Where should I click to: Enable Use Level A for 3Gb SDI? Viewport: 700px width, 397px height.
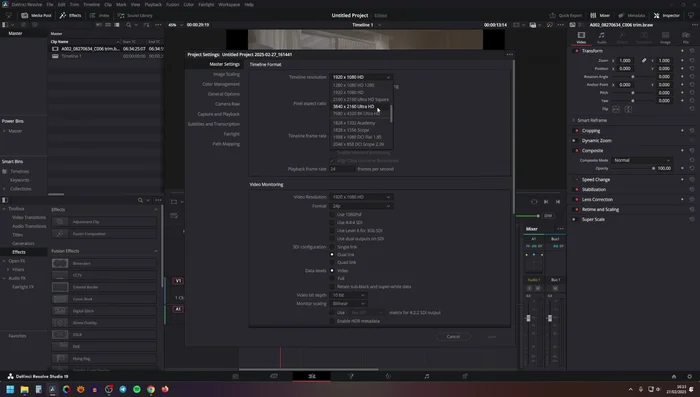click(x=332, y=230)
